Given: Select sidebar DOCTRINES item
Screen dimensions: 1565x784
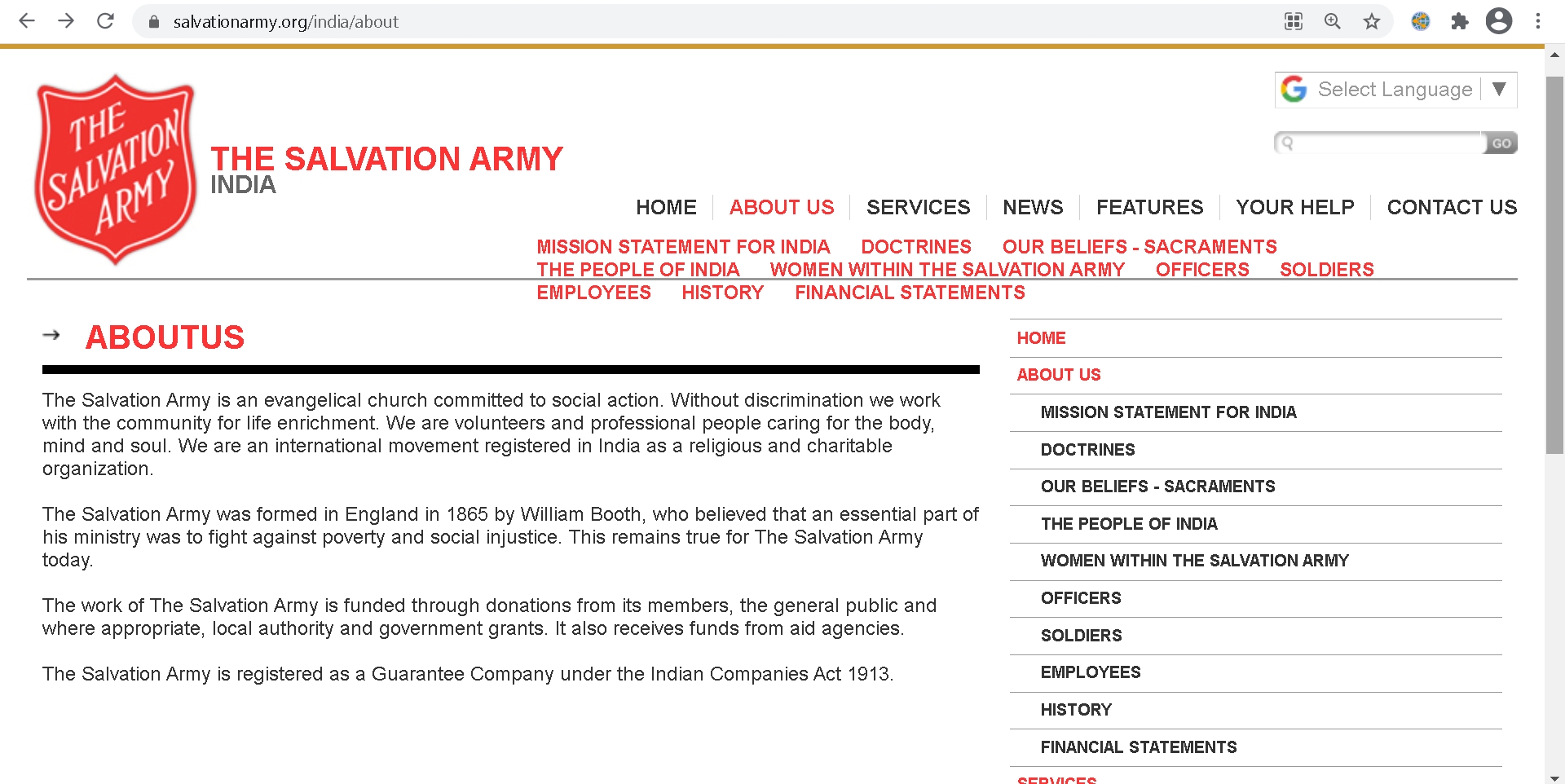Looking at the screenshot, I should pyautogui.click(x=1087, y=450).
